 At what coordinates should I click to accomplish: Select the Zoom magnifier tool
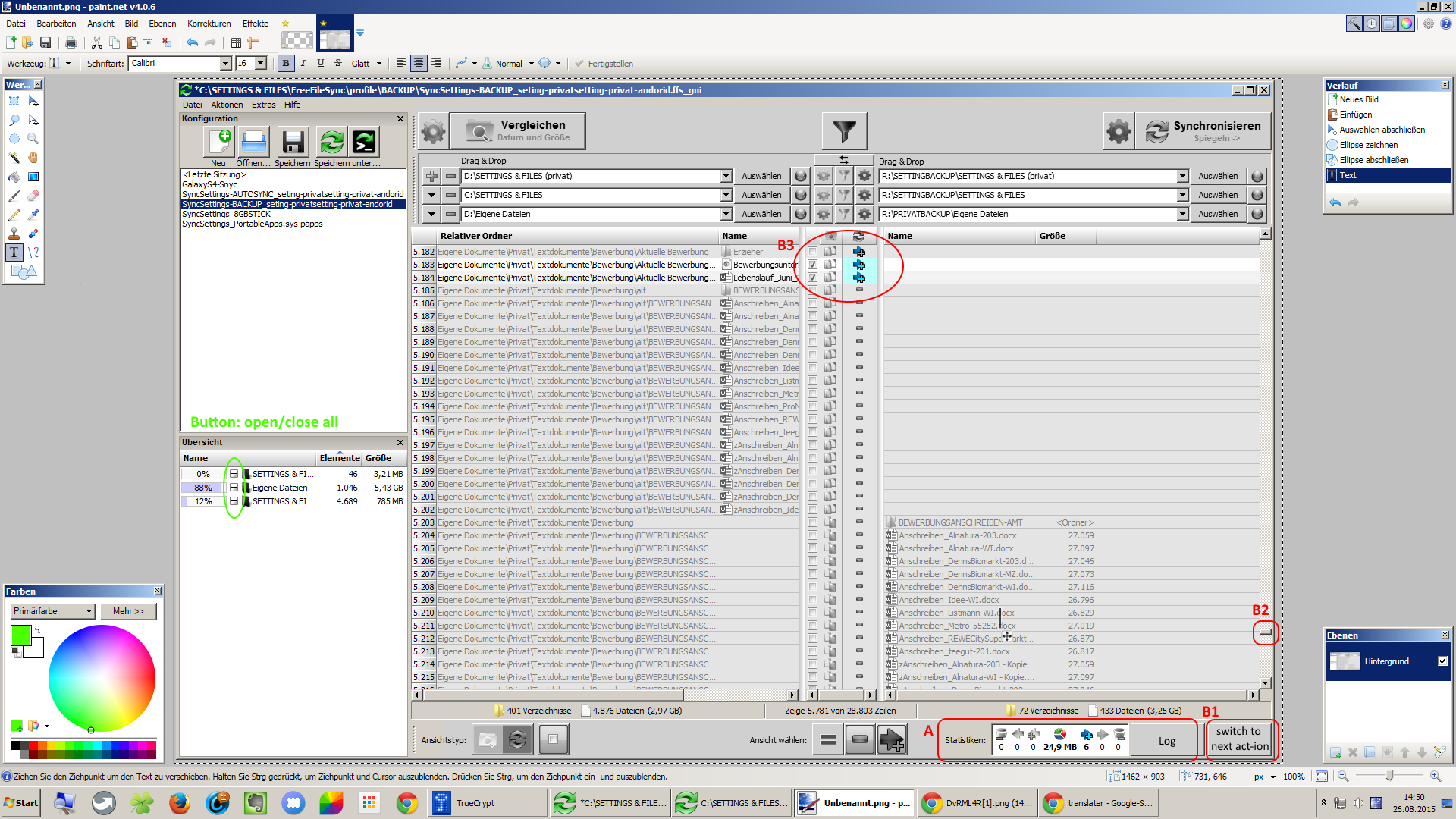[33, 139]
